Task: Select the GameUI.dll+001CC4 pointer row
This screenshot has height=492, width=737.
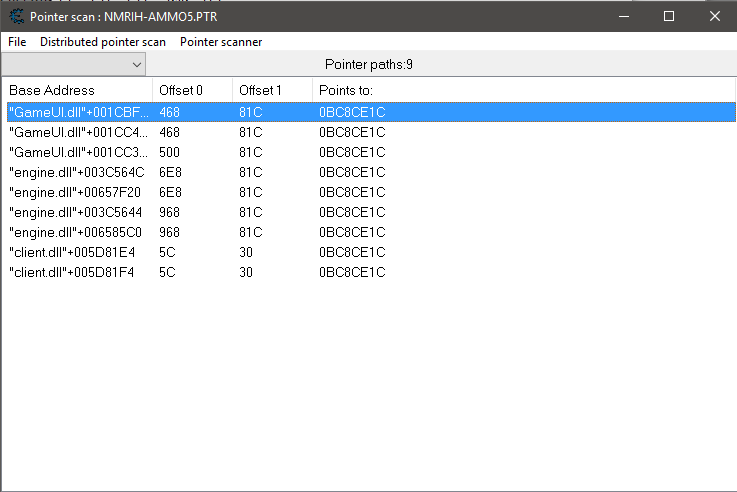Action: point(78,132)
